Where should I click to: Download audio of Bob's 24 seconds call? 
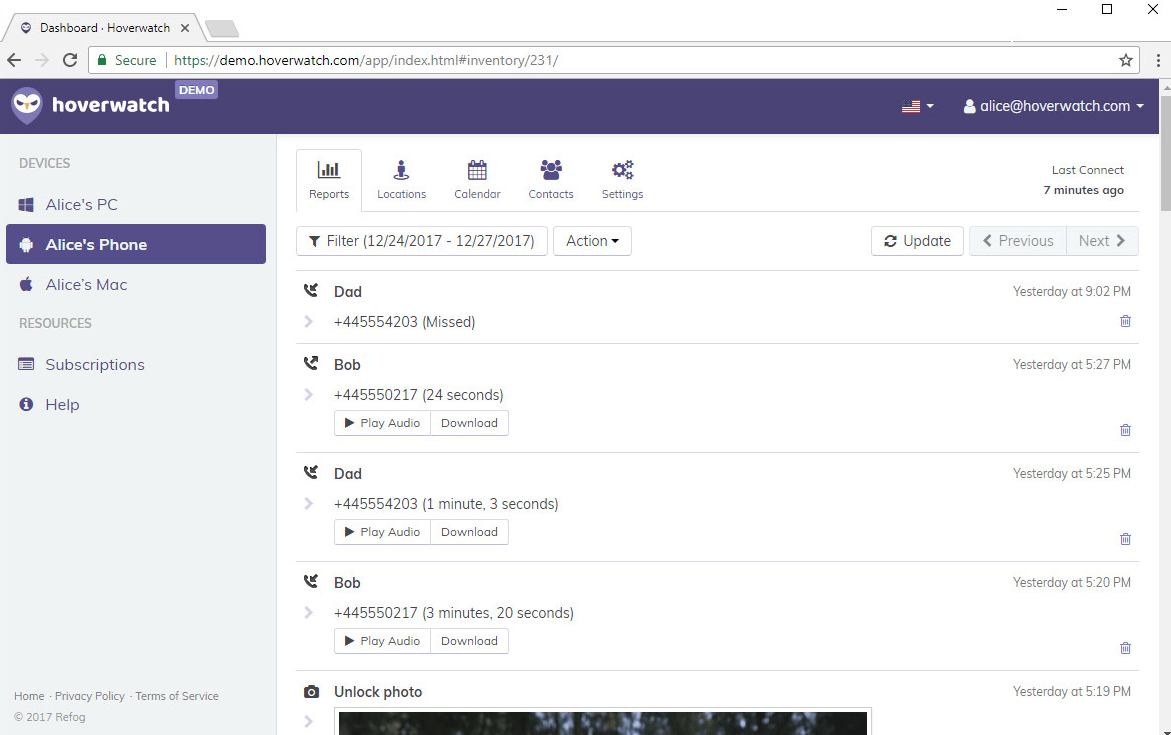pyautogui.click(x=469, y=423)
